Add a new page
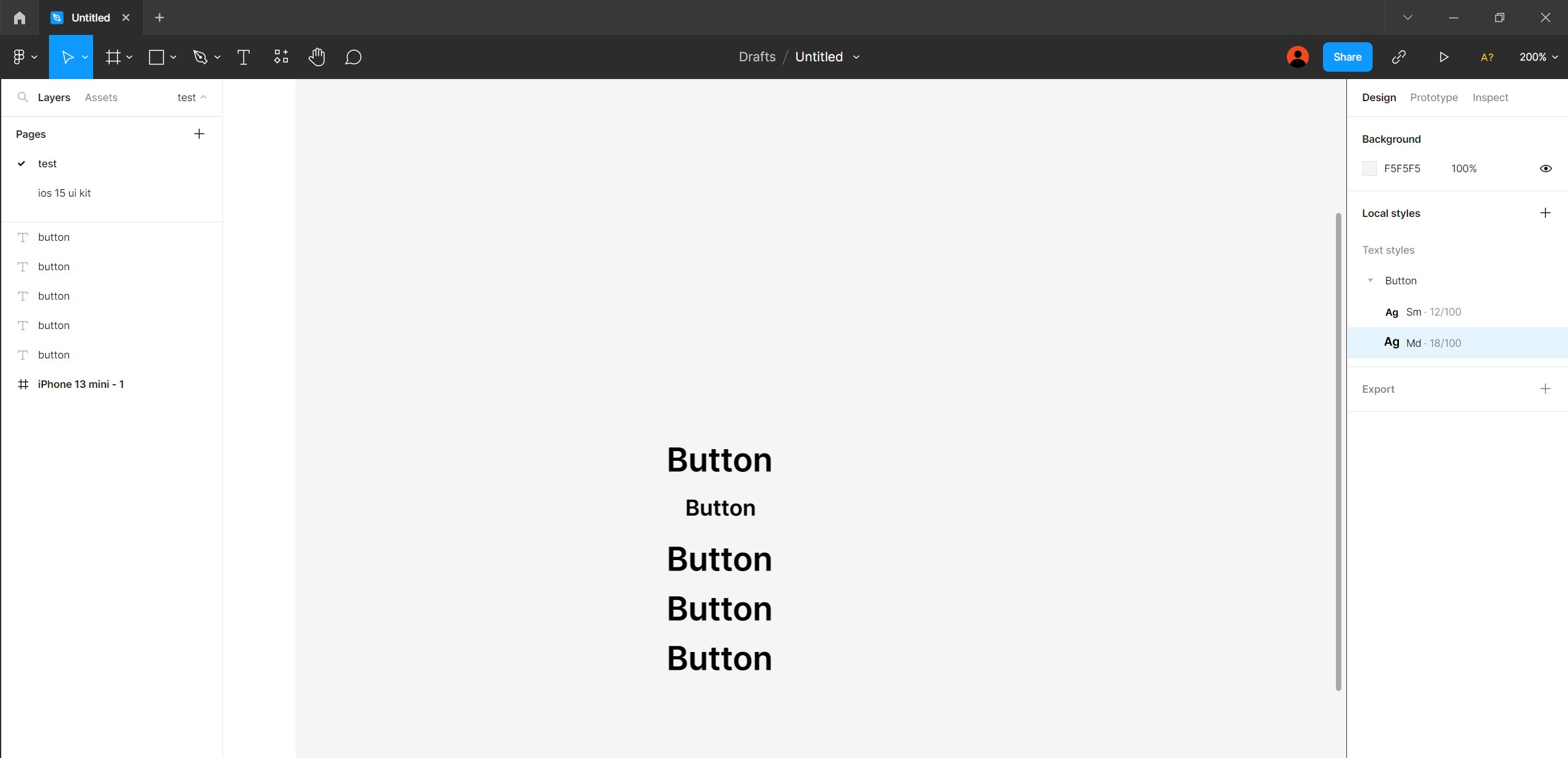Viewport: 1568px width, 758px height. pyautogui.click(x=199, y=134)
